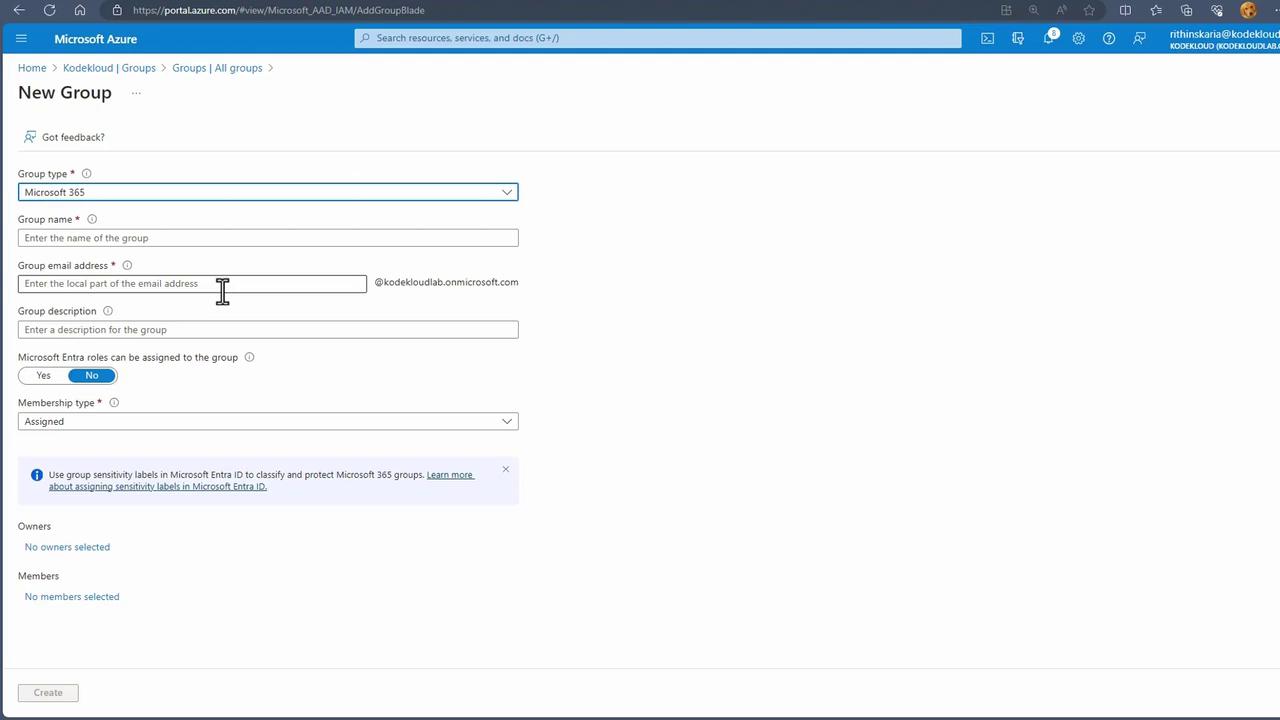The width and height of the screenshot is (1280, 720).
Task: Open the Group type dropdown
Action: point(268,192)
